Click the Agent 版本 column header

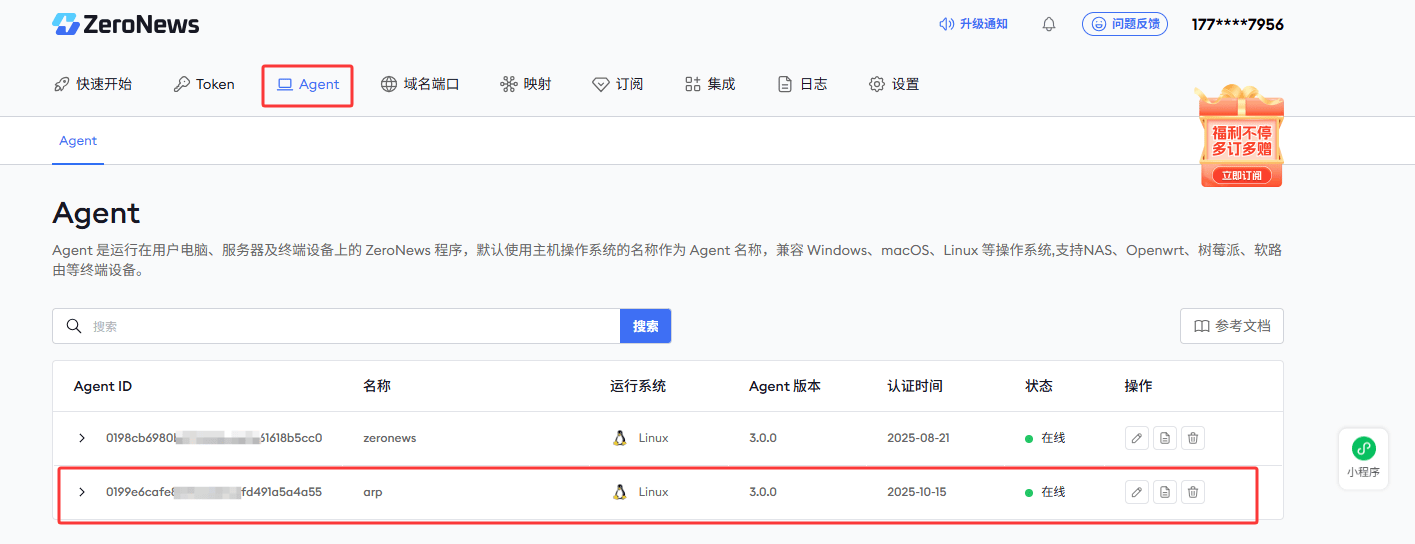[785, 386]
